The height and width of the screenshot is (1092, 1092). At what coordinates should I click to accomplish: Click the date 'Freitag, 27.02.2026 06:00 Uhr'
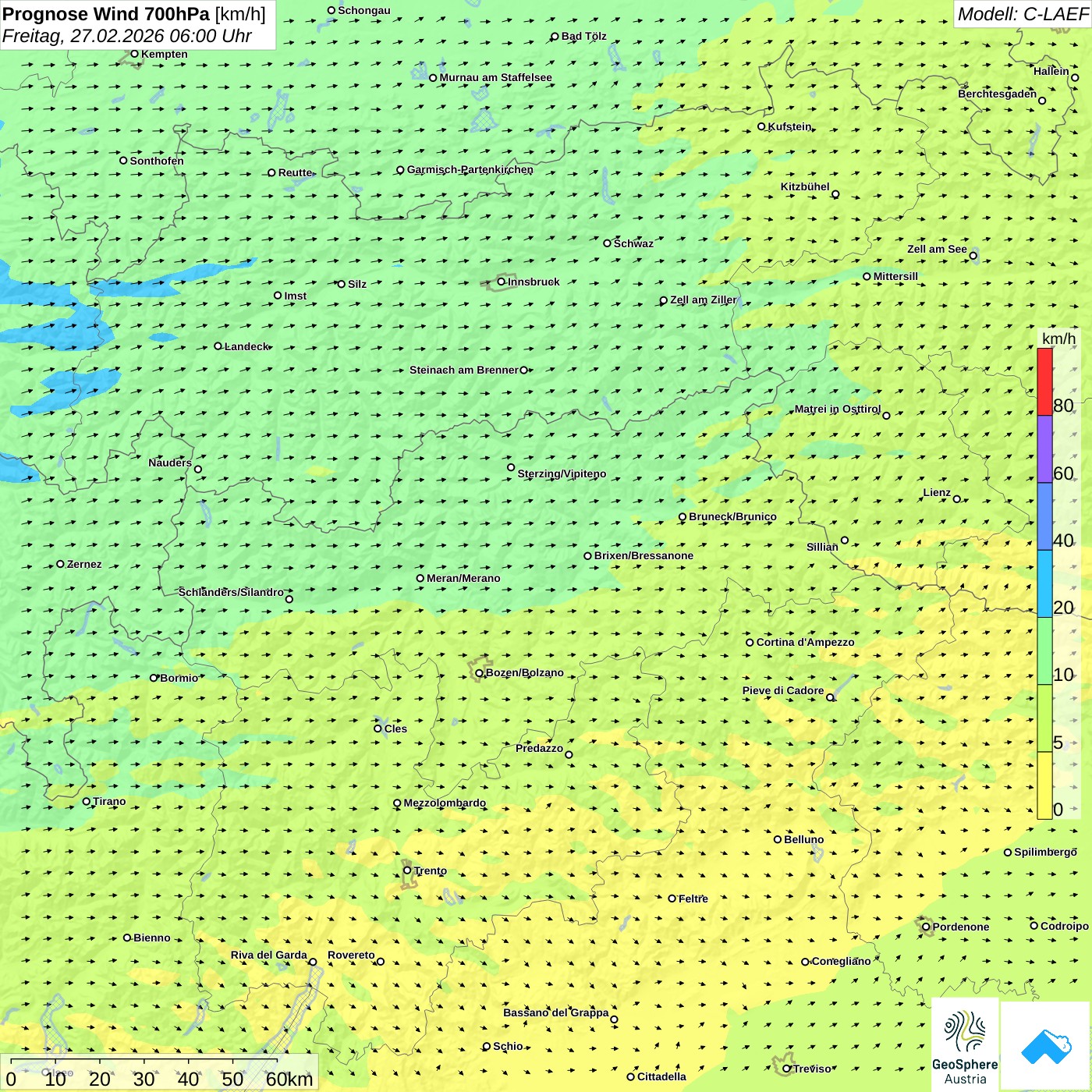tap(127, 36)
